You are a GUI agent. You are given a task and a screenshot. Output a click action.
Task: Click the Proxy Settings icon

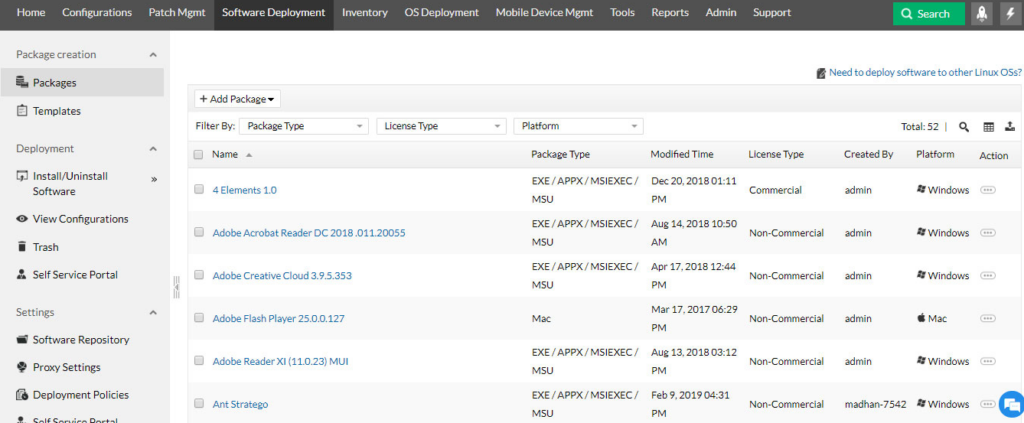[x=22, y=367]
